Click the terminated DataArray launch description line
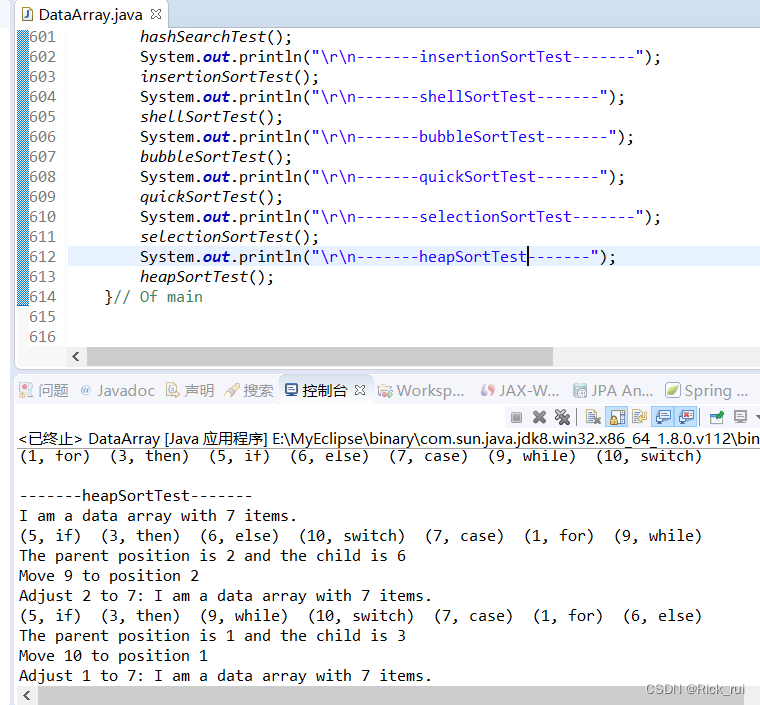Screen dimensions: 760x705 coord(389,439)
